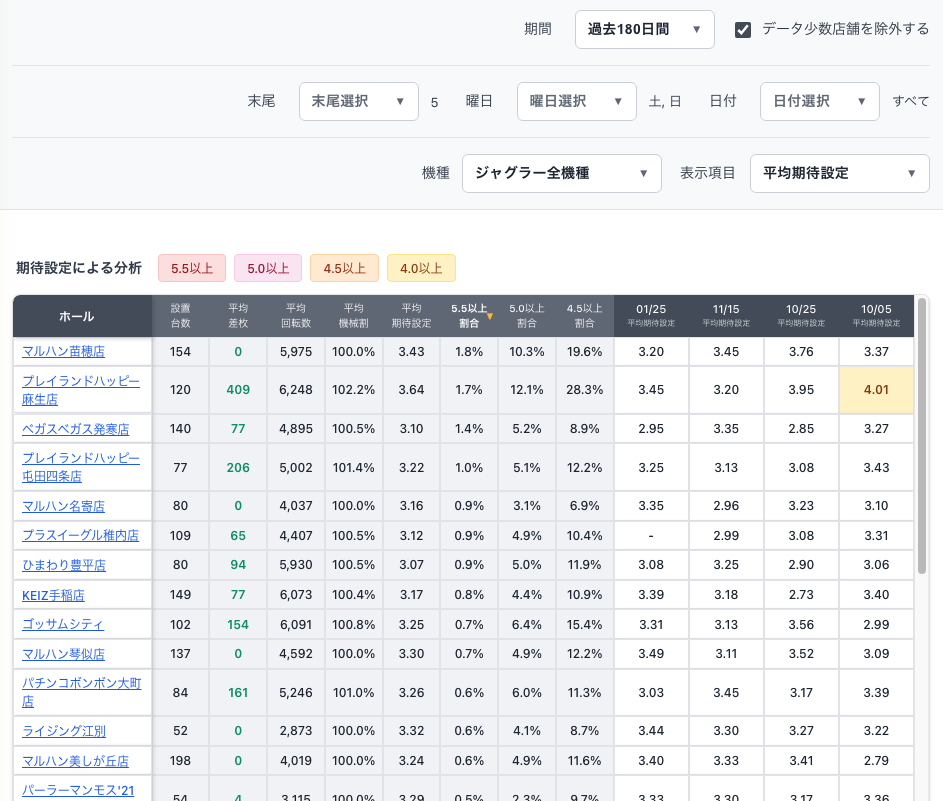943x801 pixels.
Task: Open KEIZ手稲店 hall link
Action: pos(53,595)
